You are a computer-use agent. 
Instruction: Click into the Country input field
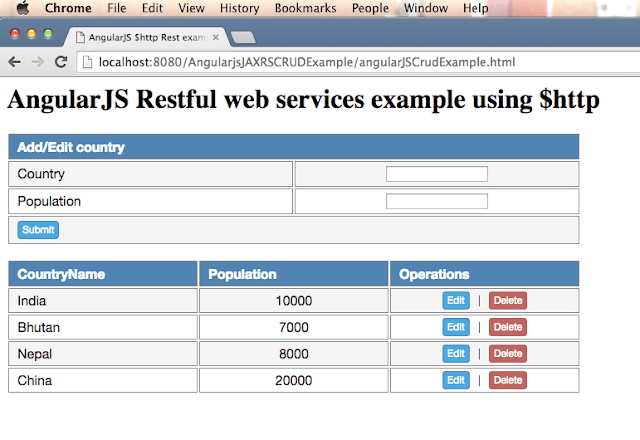click(x=437, y=174)
